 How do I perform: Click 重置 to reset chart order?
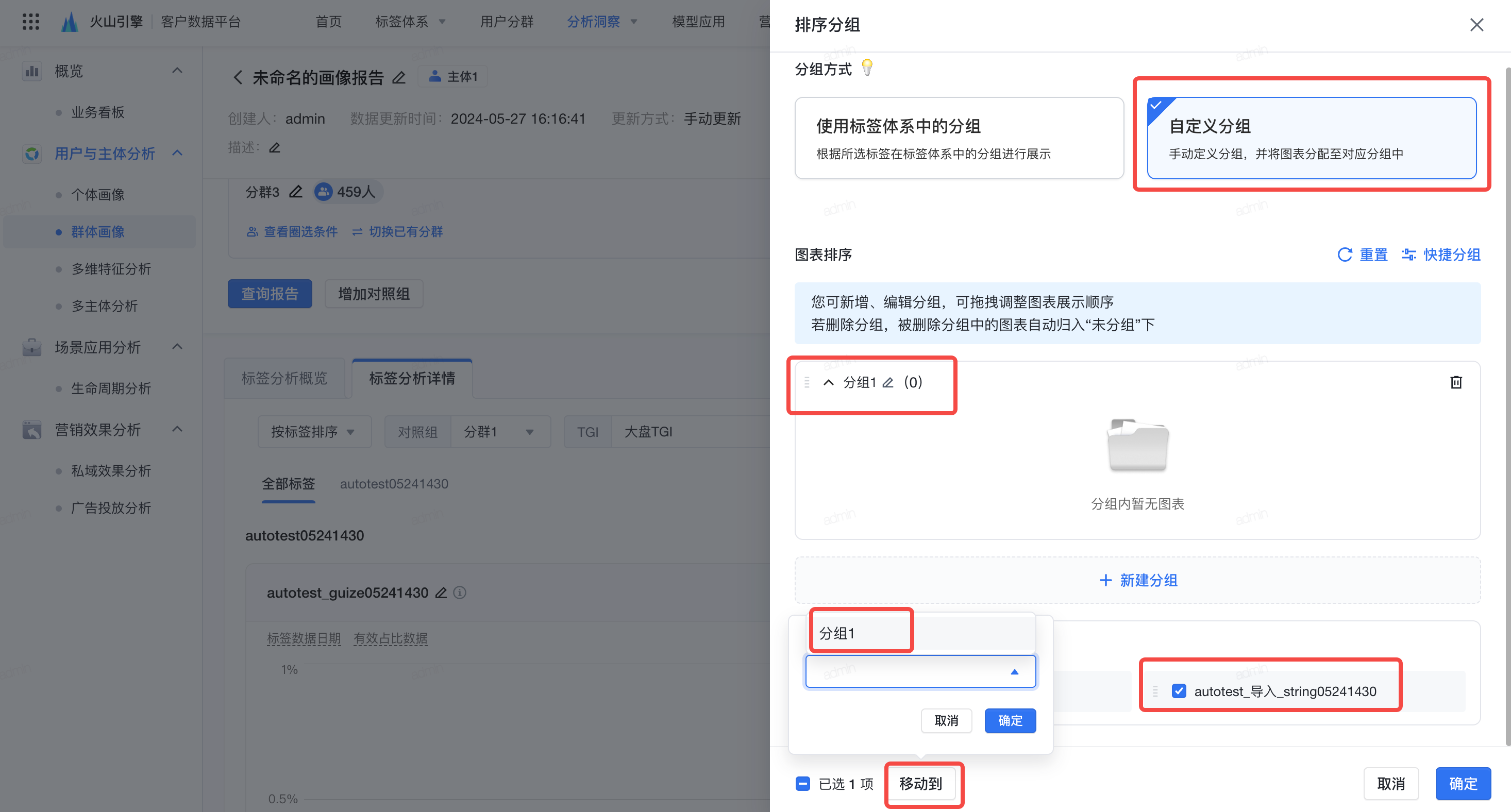(x=1363, y=255)
